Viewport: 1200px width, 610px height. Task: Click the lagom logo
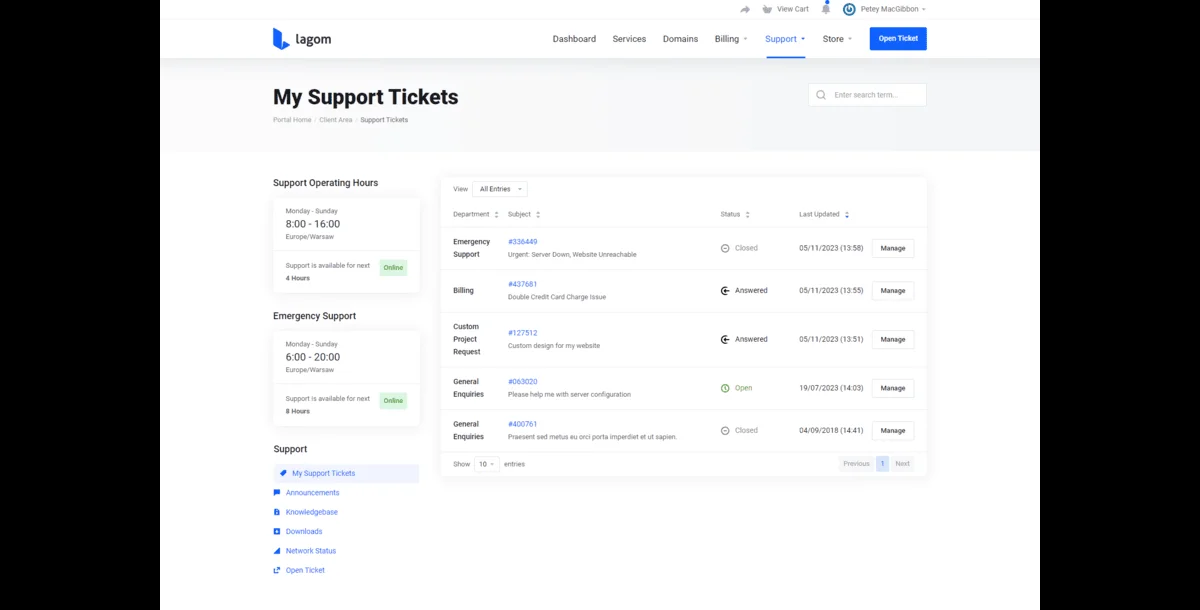coord(301,38)
